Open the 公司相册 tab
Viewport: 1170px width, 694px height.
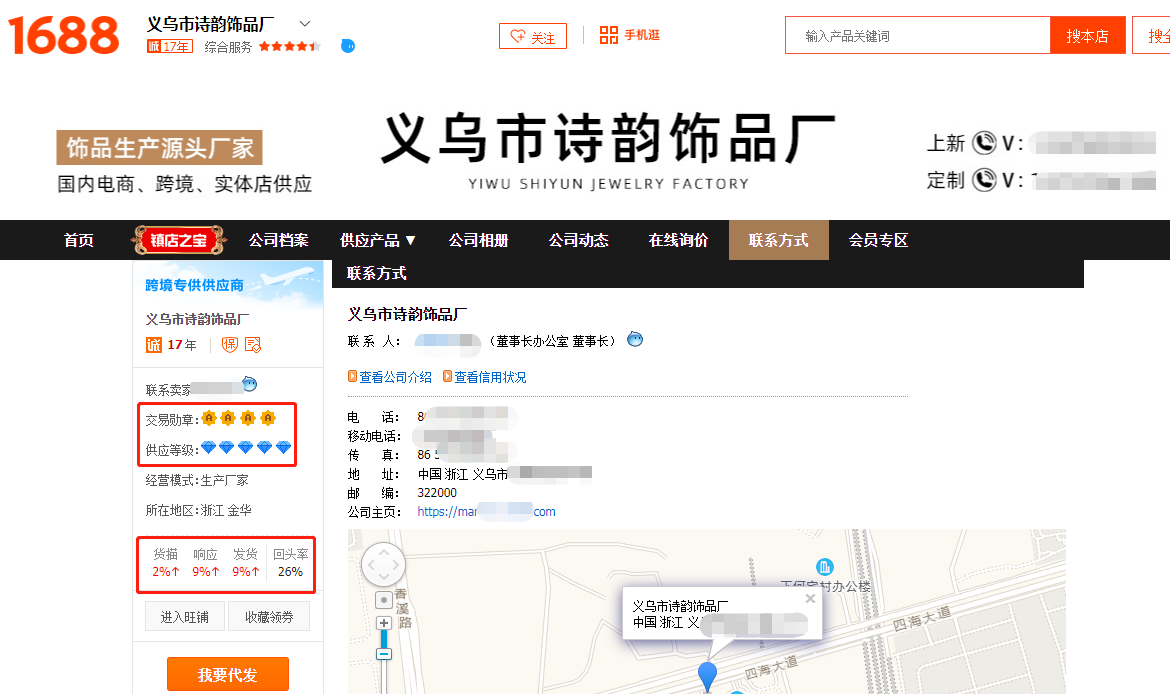tap(478, 240)
